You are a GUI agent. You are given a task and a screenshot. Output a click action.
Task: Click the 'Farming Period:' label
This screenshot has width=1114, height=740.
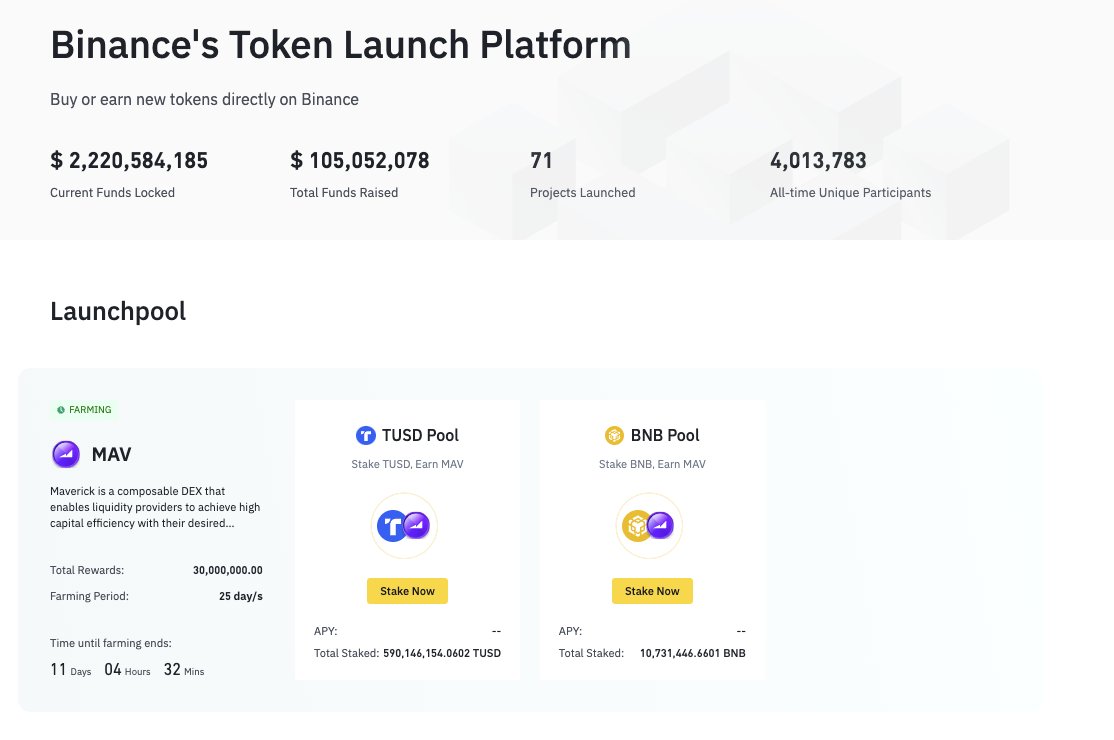tap(90, 597)
